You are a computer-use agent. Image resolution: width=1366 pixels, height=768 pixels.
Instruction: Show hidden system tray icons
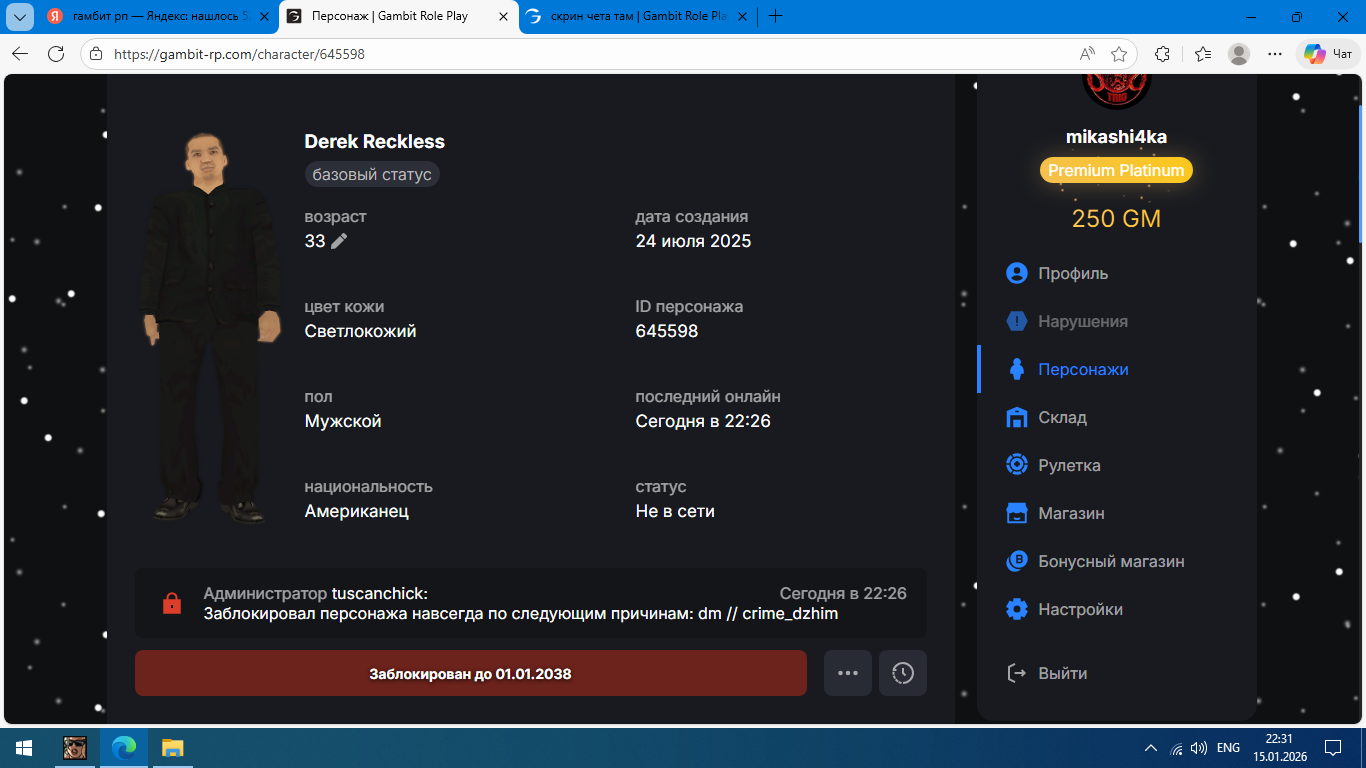pos(1151,748)
